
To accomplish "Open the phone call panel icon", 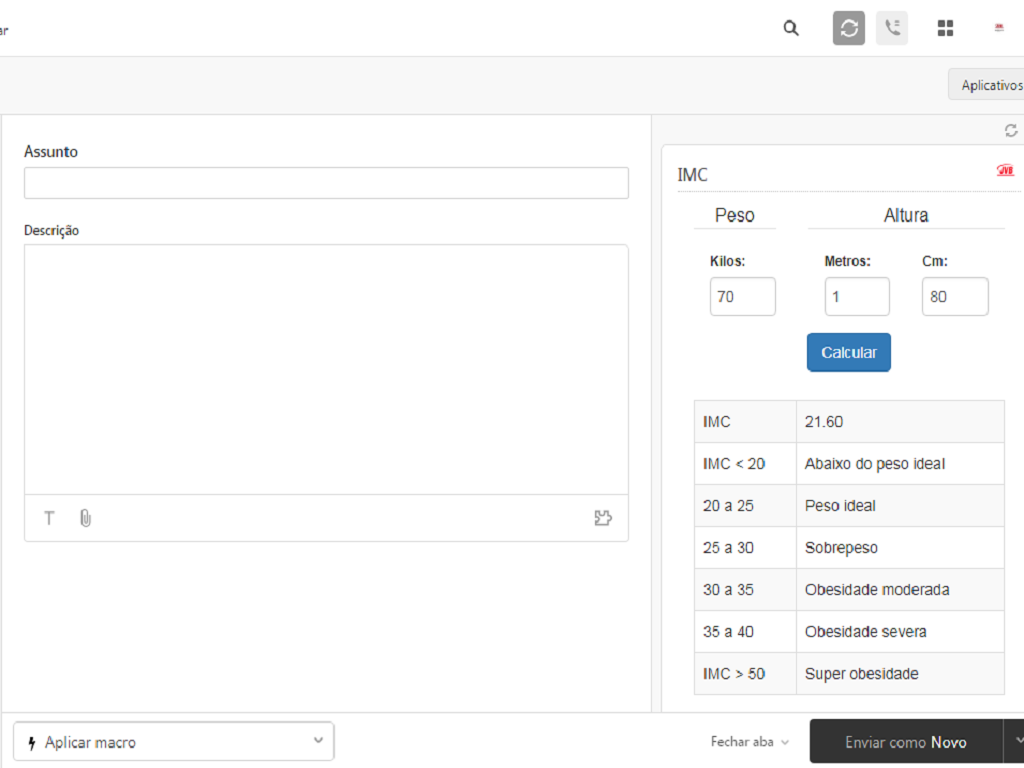I will pyautogui.click(x=892, y=28).
